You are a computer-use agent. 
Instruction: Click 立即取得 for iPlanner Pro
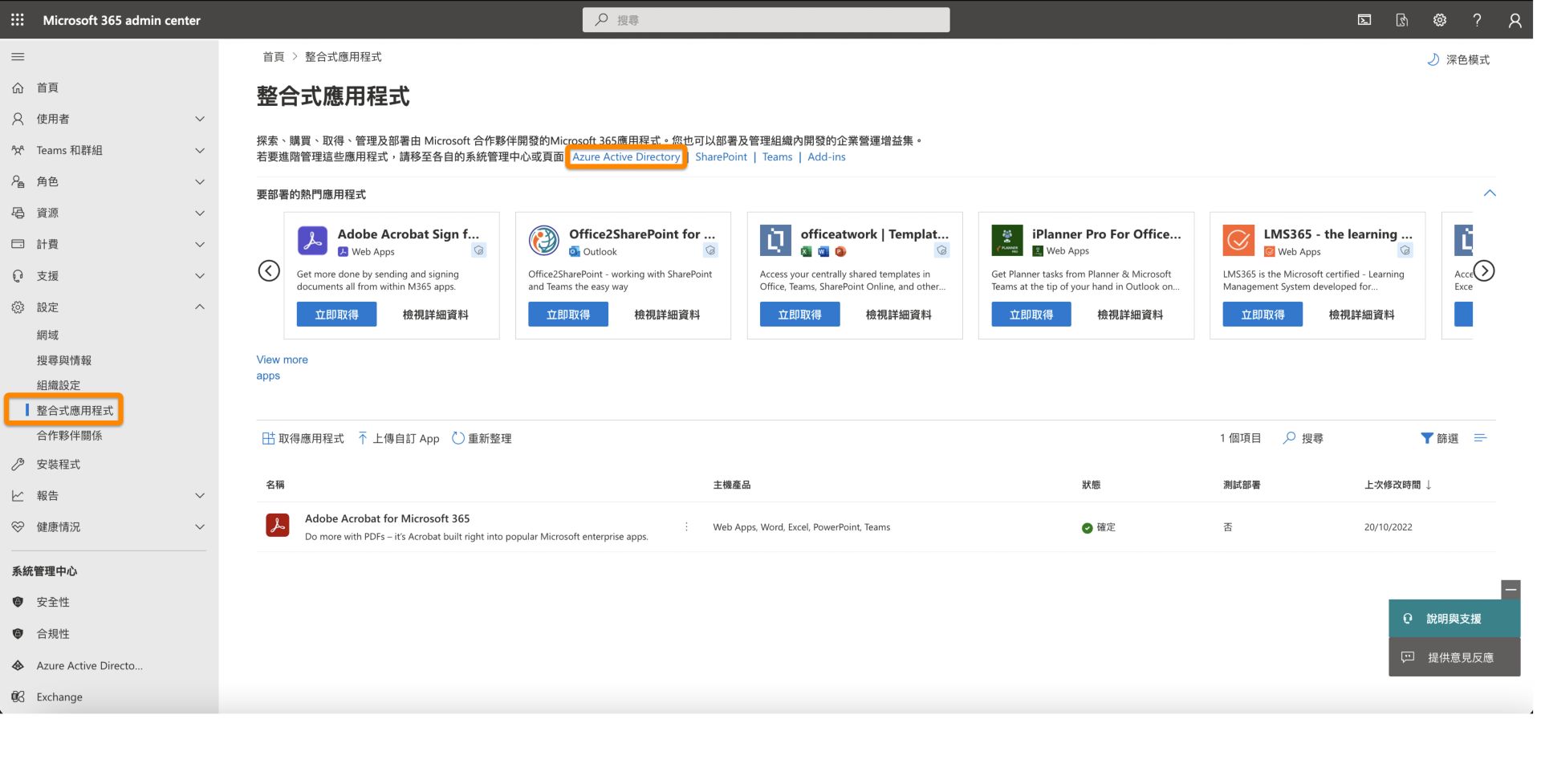[x=1031, y=315]
